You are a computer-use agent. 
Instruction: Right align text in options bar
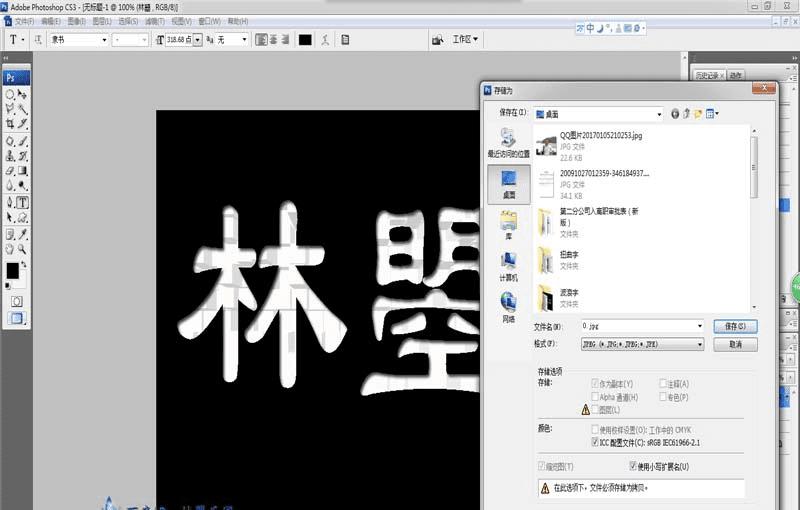pos(285,39)
